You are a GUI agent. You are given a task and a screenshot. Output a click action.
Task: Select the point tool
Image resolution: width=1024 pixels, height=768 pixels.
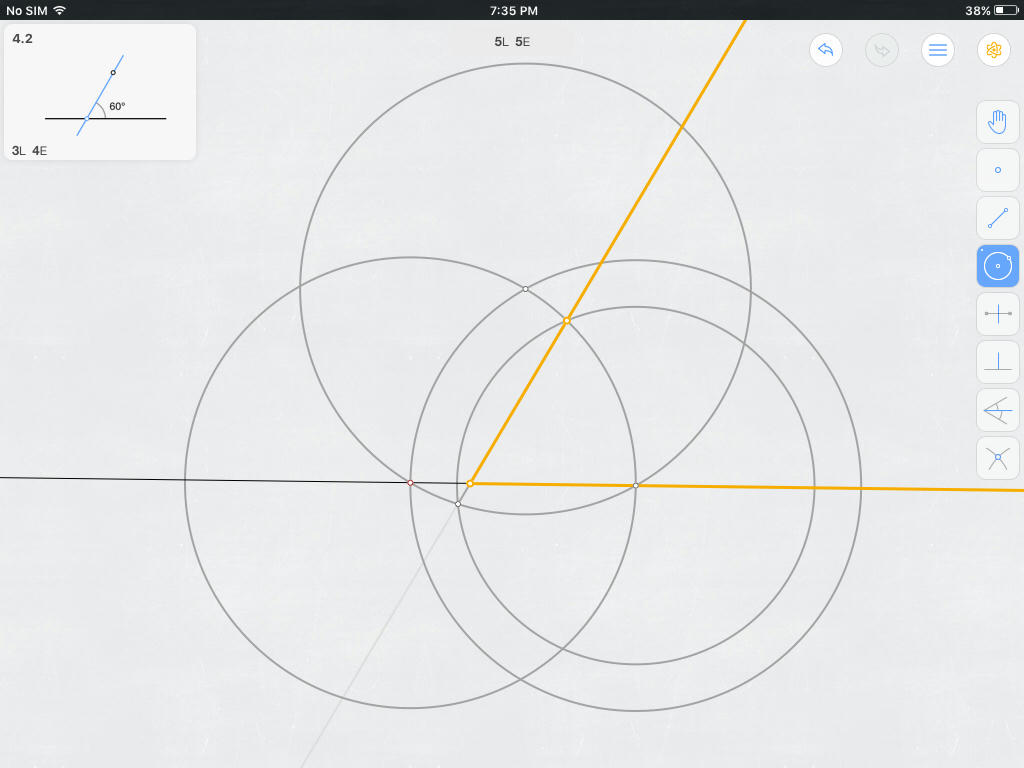coord(997,170)
